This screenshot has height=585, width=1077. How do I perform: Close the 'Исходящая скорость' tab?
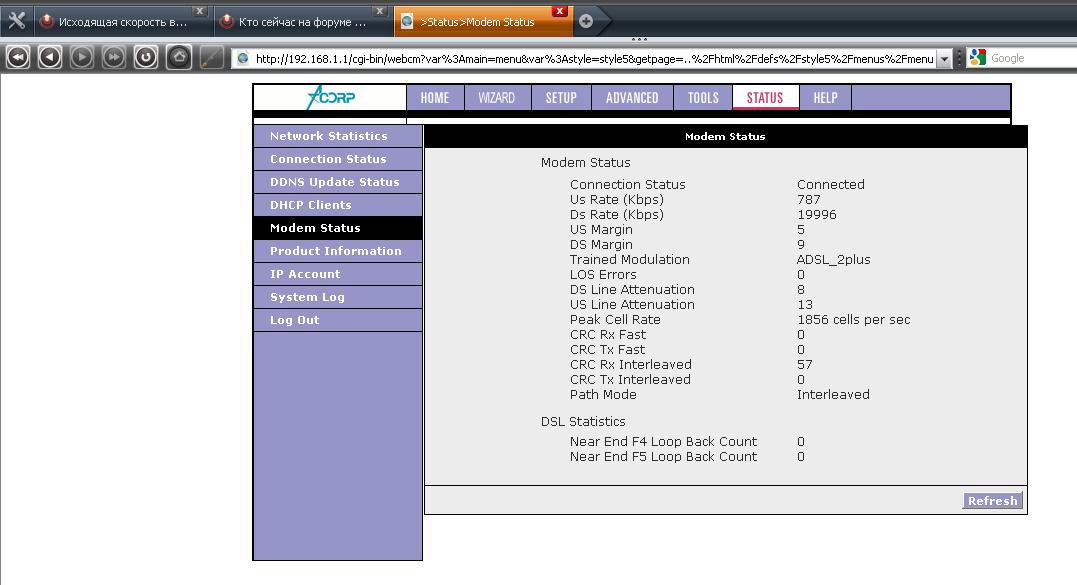(199, 11)
